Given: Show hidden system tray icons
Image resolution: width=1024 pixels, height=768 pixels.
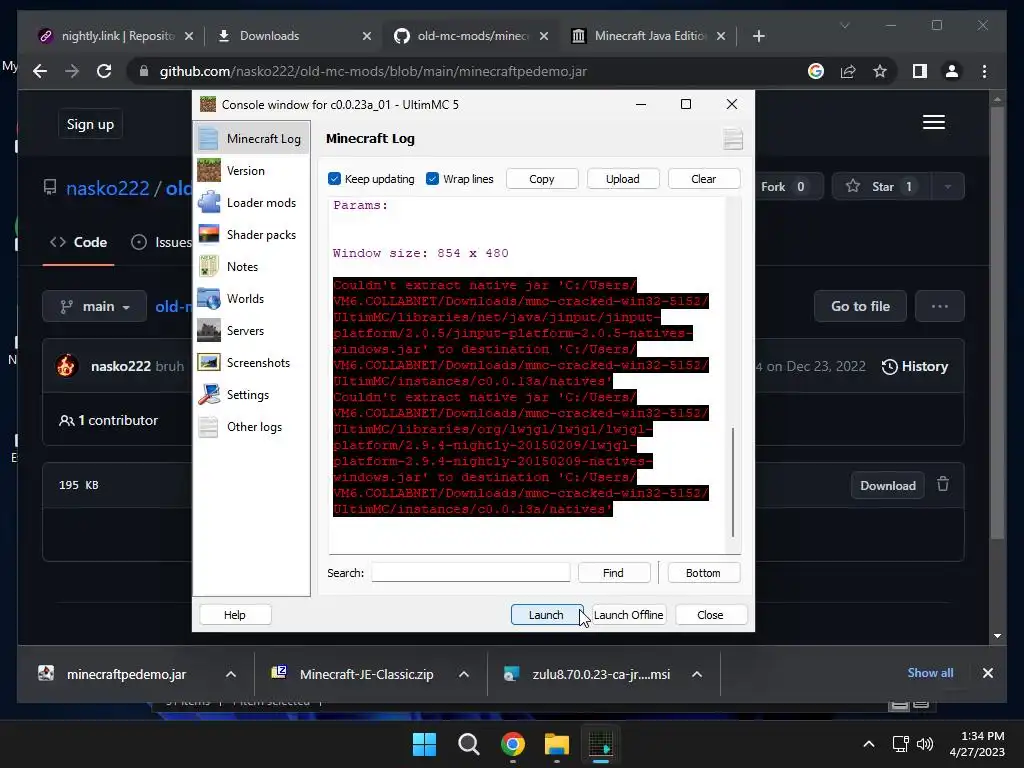Looking at the screenshot, I should (x=869, y=744).
